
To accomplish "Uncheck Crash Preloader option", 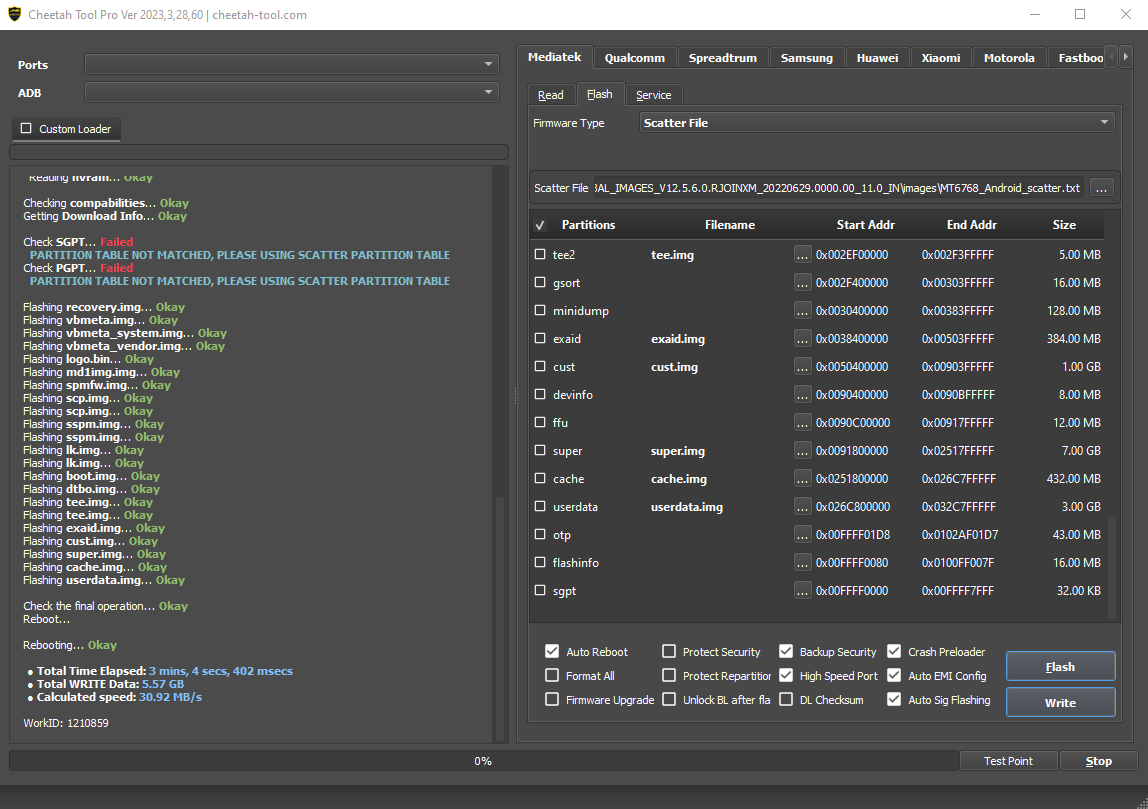I will (894, 651).
